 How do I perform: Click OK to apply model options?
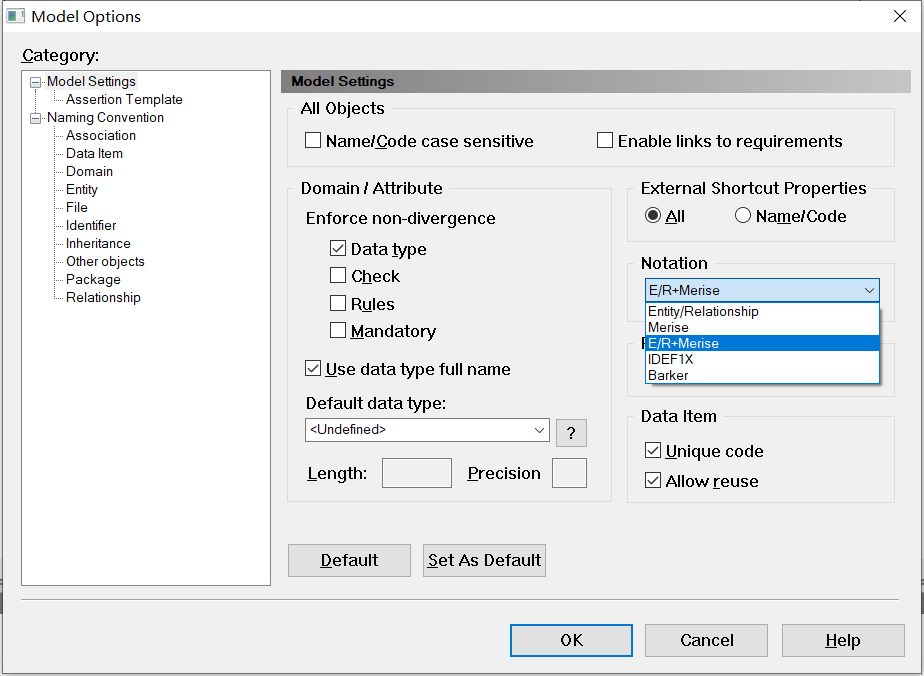pyautogui.click(x=571, y=640)
